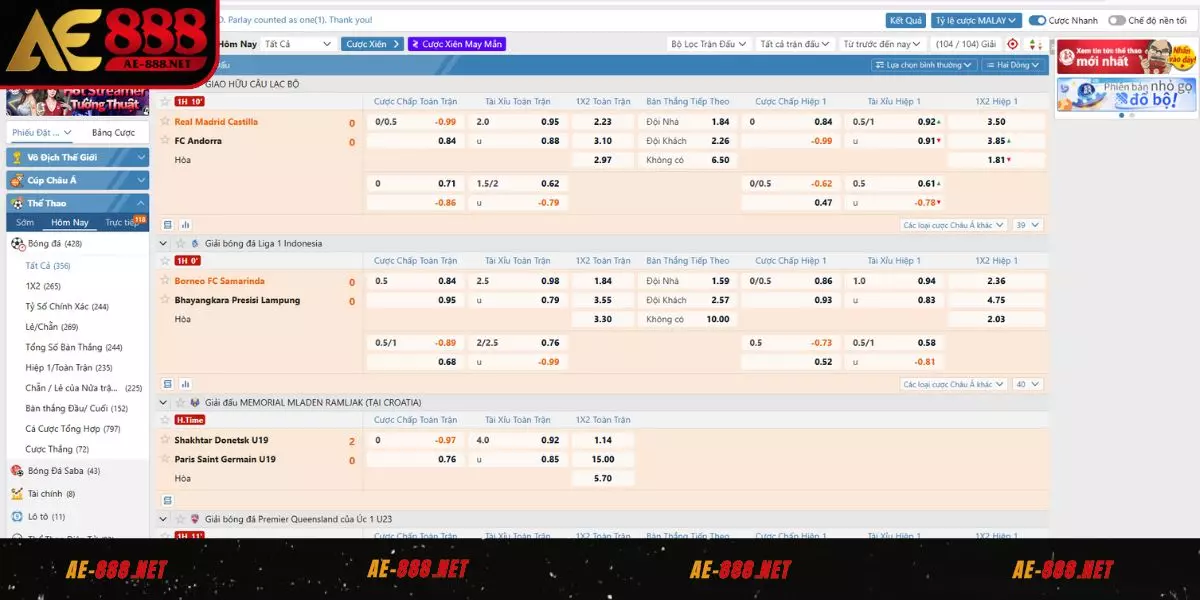Open the Hot Streamer Tướng Thuật banner
This screenshot has width=1200, height=600.
(x=77, y=101)
